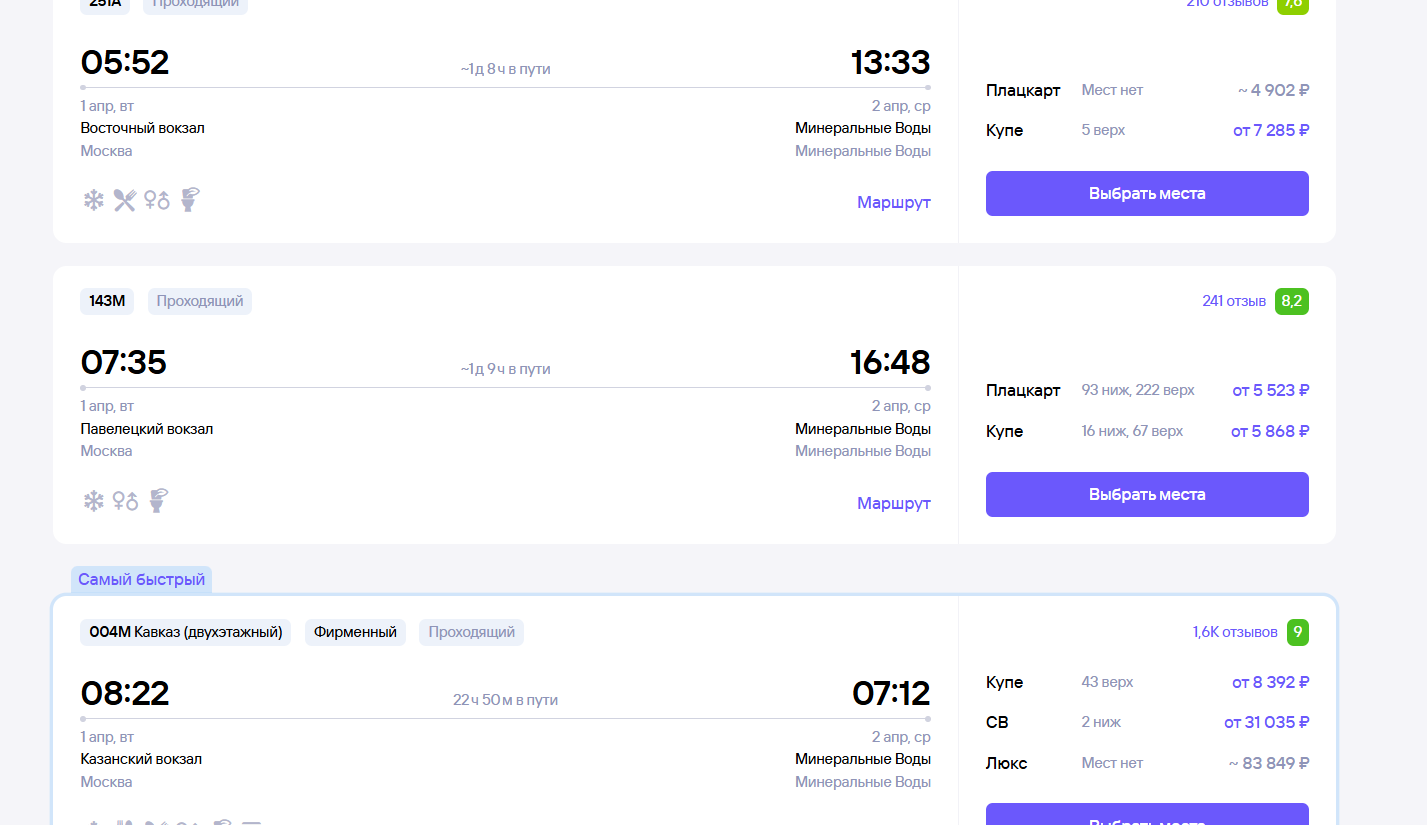The image size is (1427, 825).
Task: Open Маршрут link for 05:52 train
Action: [894, 202]
